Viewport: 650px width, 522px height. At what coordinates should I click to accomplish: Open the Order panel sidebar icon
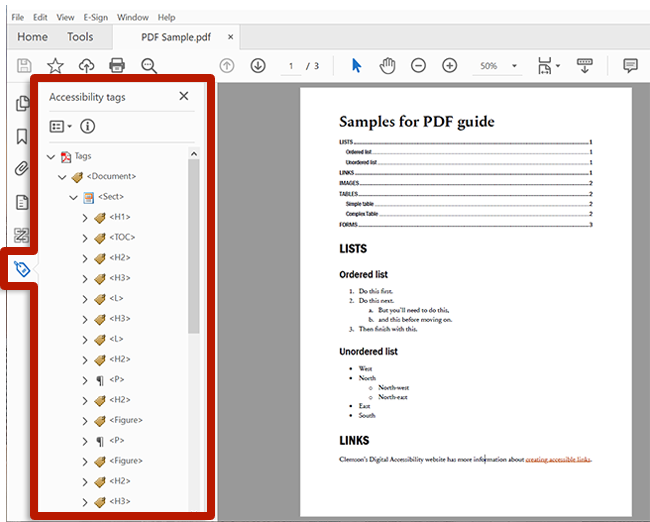pos(22,235)
